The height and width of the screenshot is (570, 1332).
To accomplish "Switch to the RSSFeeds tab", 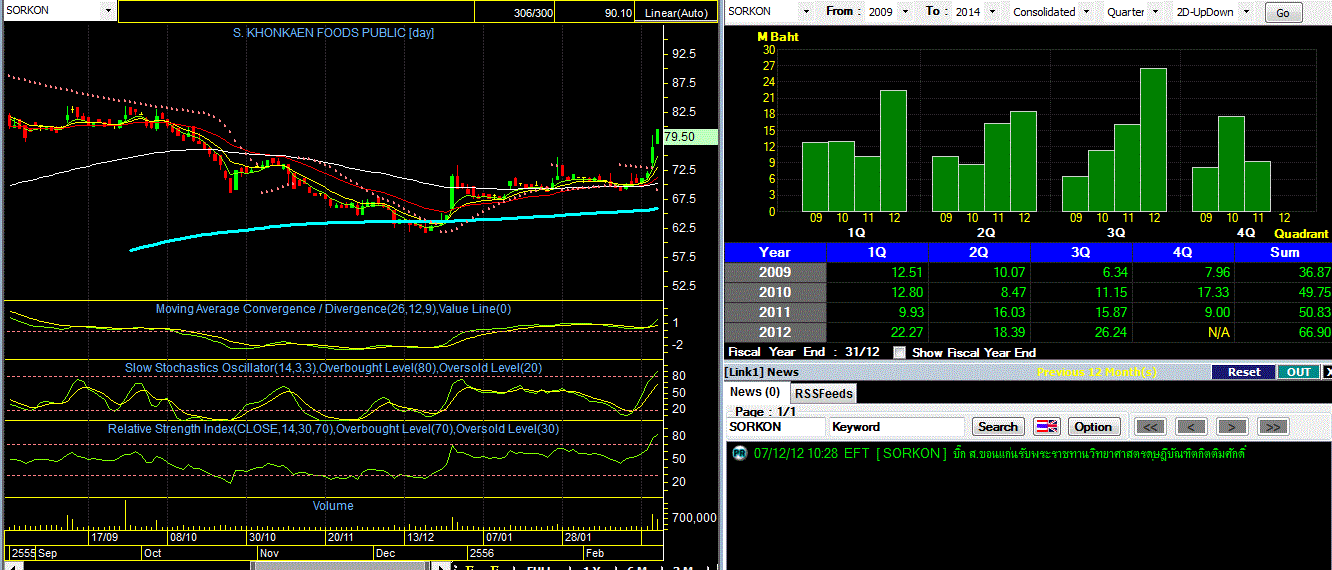I will coord(823,393).
